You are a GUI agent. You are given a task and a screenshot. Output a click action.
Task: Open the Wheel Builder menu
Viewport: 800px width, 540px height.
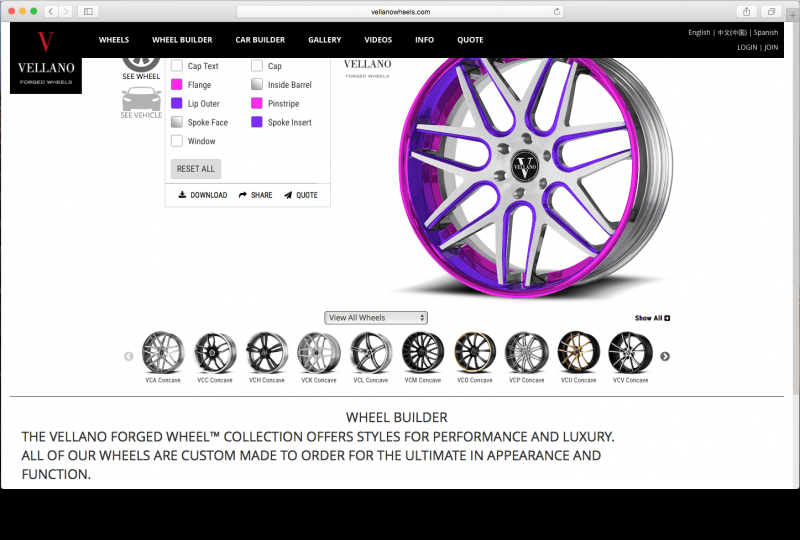[x=182, y=40]
